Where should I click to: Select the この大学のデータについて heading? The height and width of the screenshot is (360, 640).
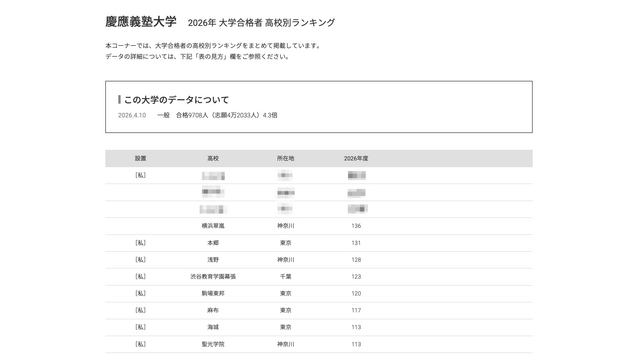176,100
